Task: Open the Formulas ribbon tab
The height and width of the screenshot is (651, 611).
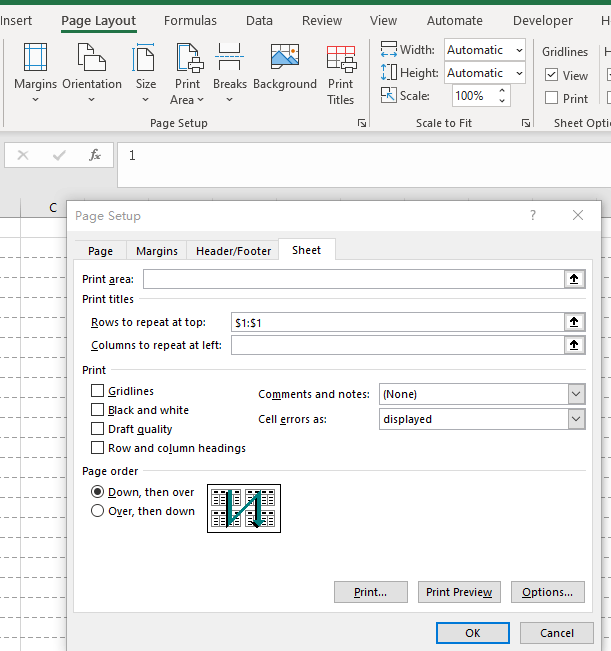Action: coord(190,20)
